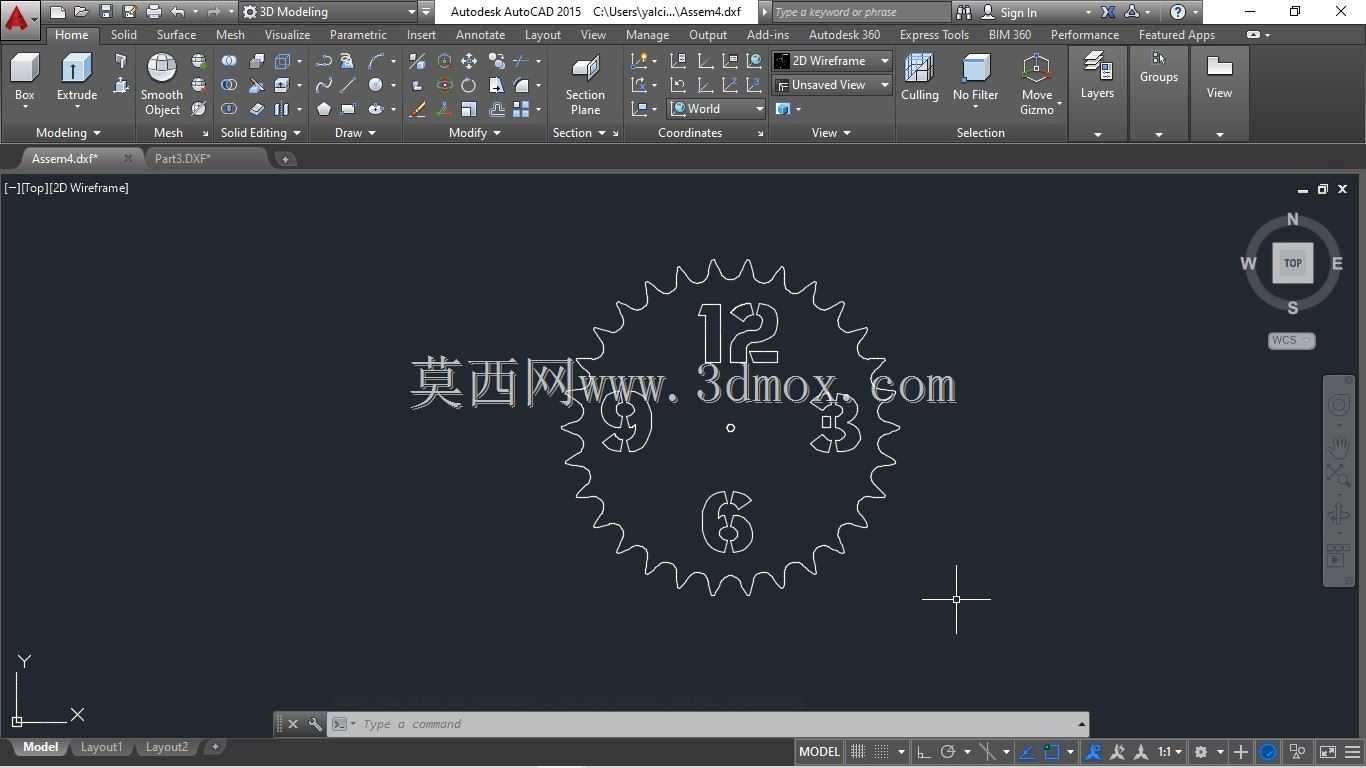Viewport: 1366px width, 768px height.
Task: Click the [Top] viewport view label
Action: (35, 188)
